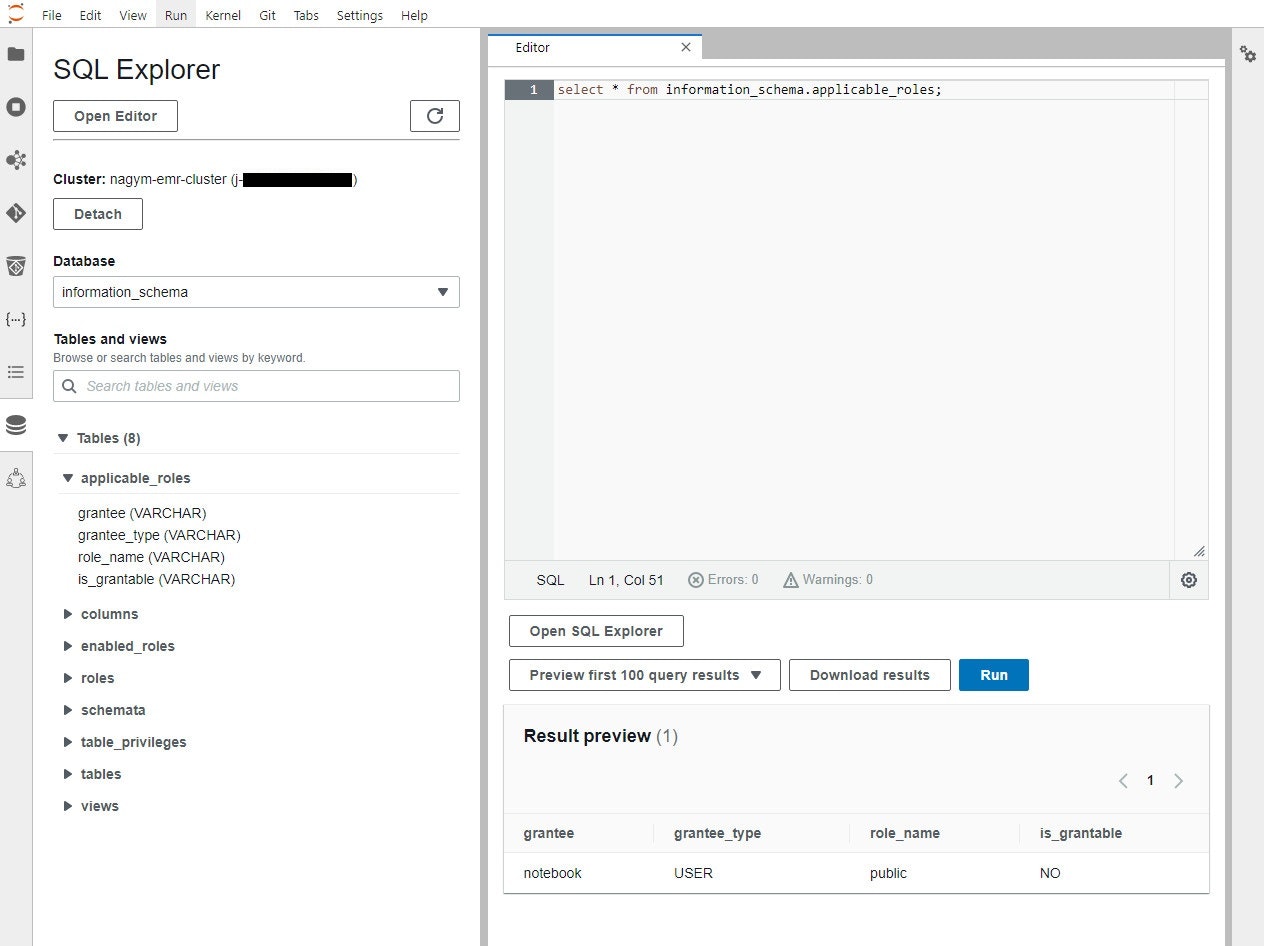Open the Database dropdown

click(x=256, y=292)
